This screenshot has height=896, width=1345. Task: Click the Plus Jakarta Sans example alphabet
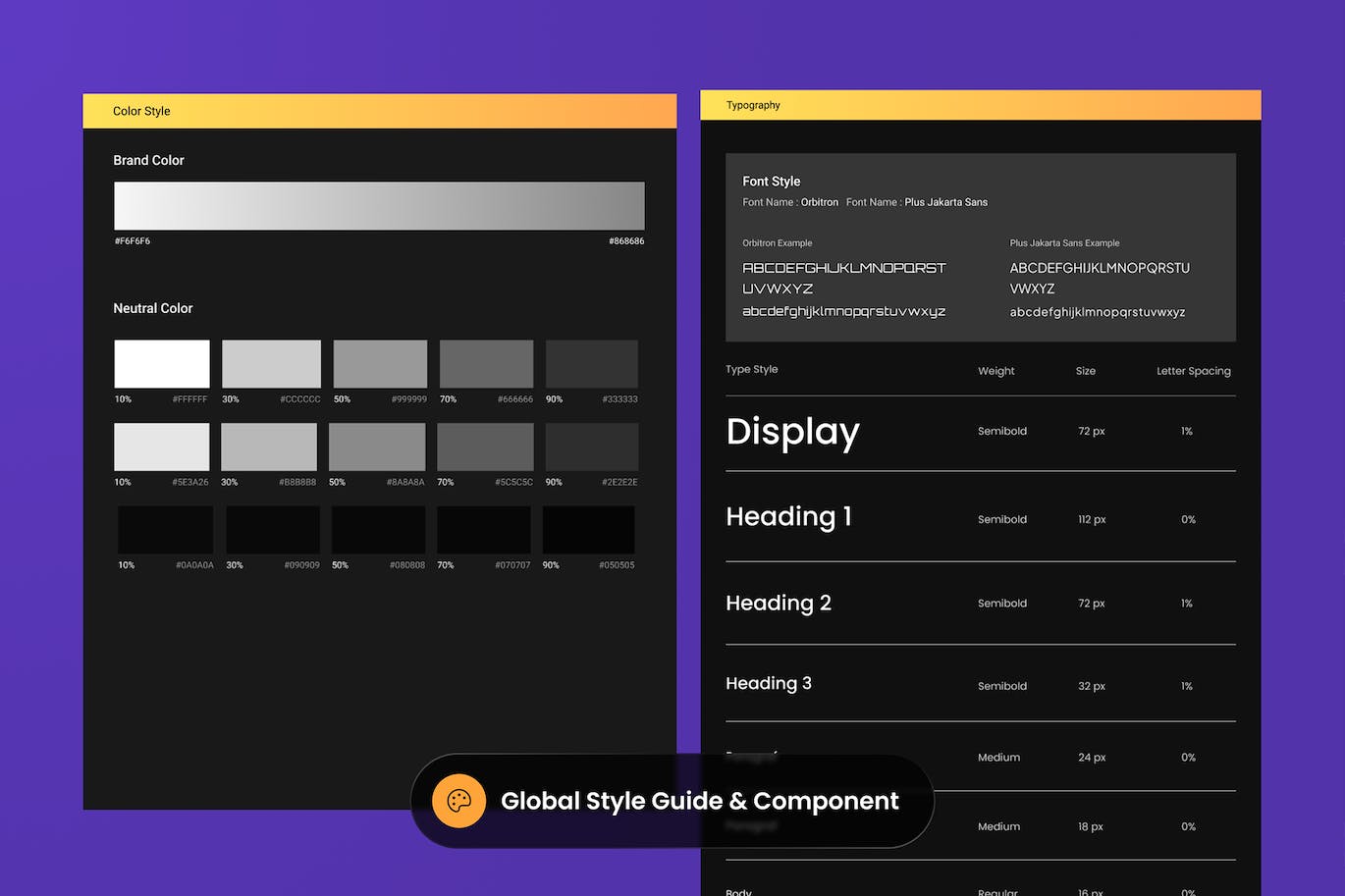tap(1099, 290)
